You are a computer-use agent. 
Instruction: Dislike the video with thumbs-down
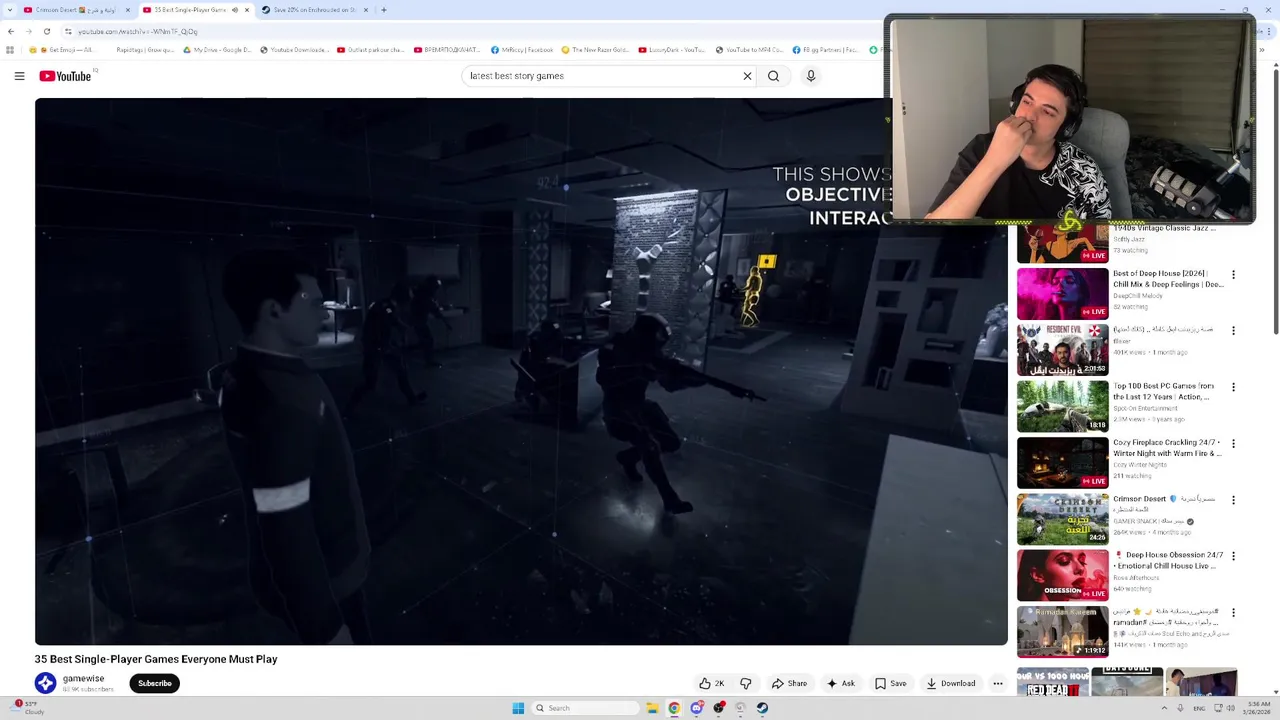point(746,684)
